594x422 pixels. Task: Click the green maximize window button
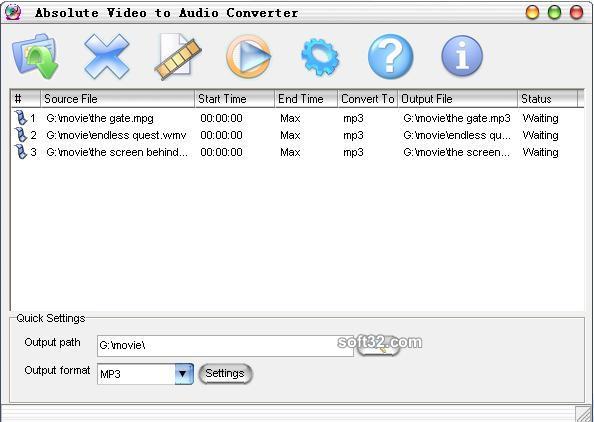click(x=554, y=12)
